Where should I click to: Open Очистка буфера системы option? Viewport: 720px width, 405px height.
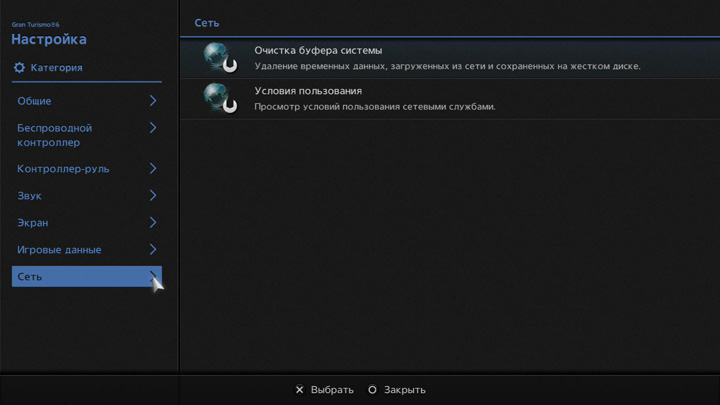pos(318,50)
